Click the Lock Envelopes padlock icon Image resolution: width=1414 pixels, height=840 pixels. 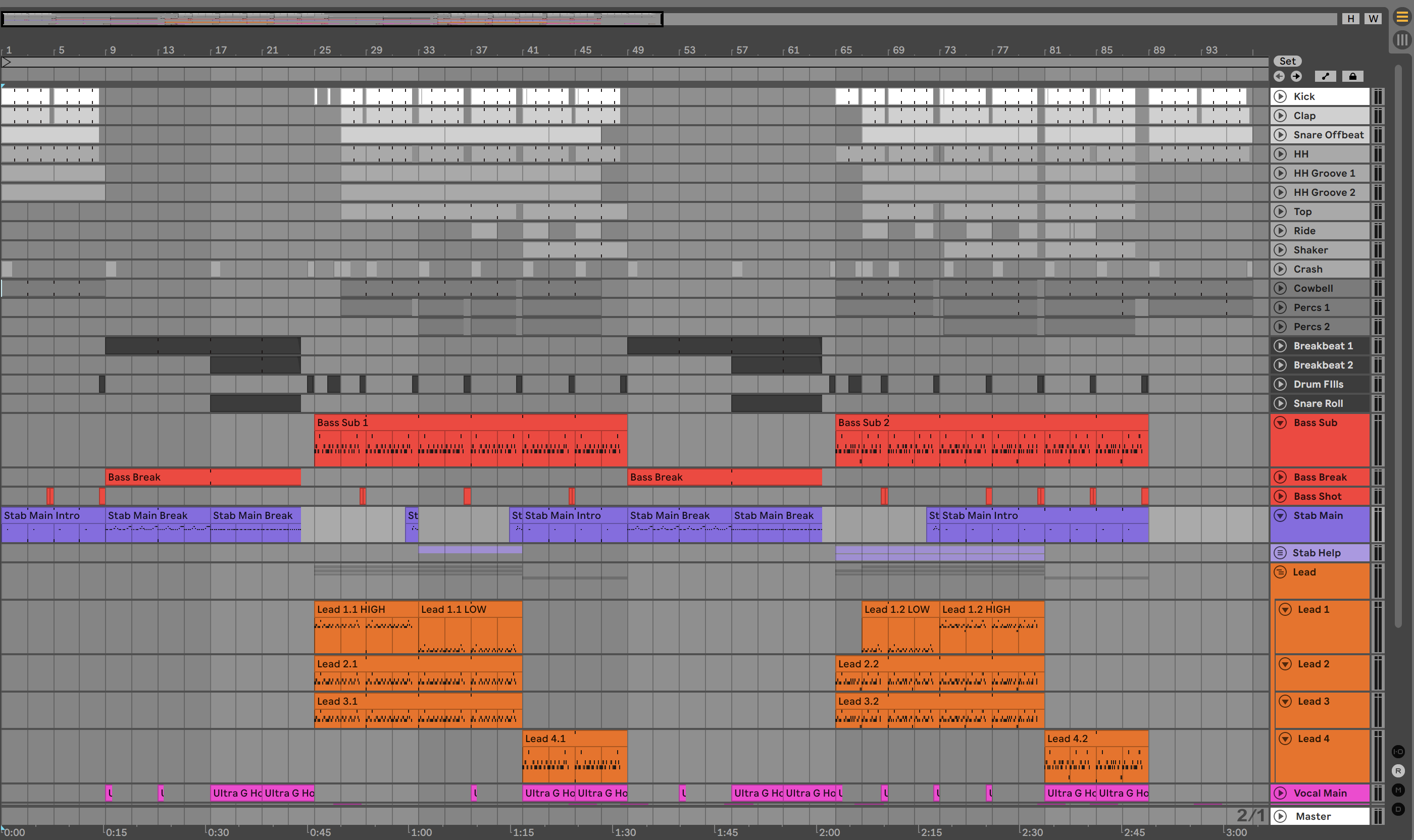[1352, 76]
